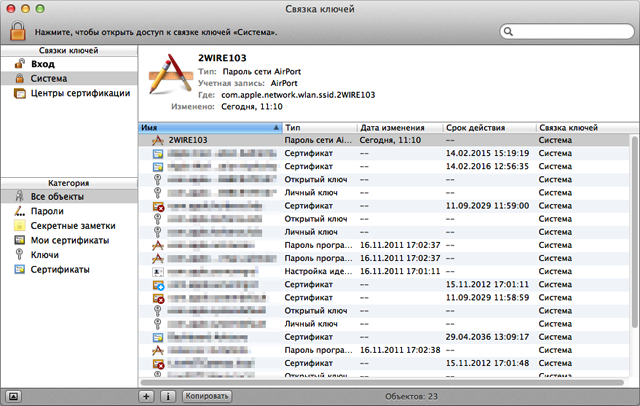Select the Мои сертификаты category
This screenshot has width=640, height=406.
coord(70,241)
